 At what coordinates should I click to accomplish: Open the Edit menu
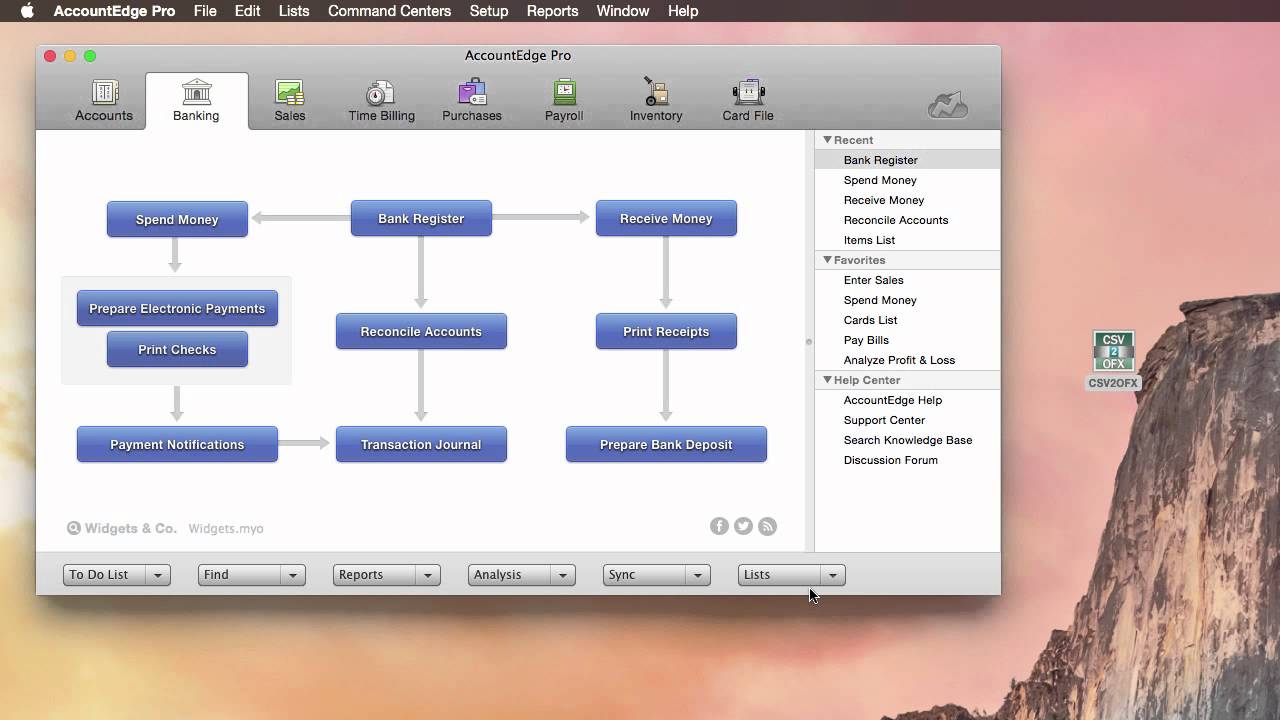[247, 11]
